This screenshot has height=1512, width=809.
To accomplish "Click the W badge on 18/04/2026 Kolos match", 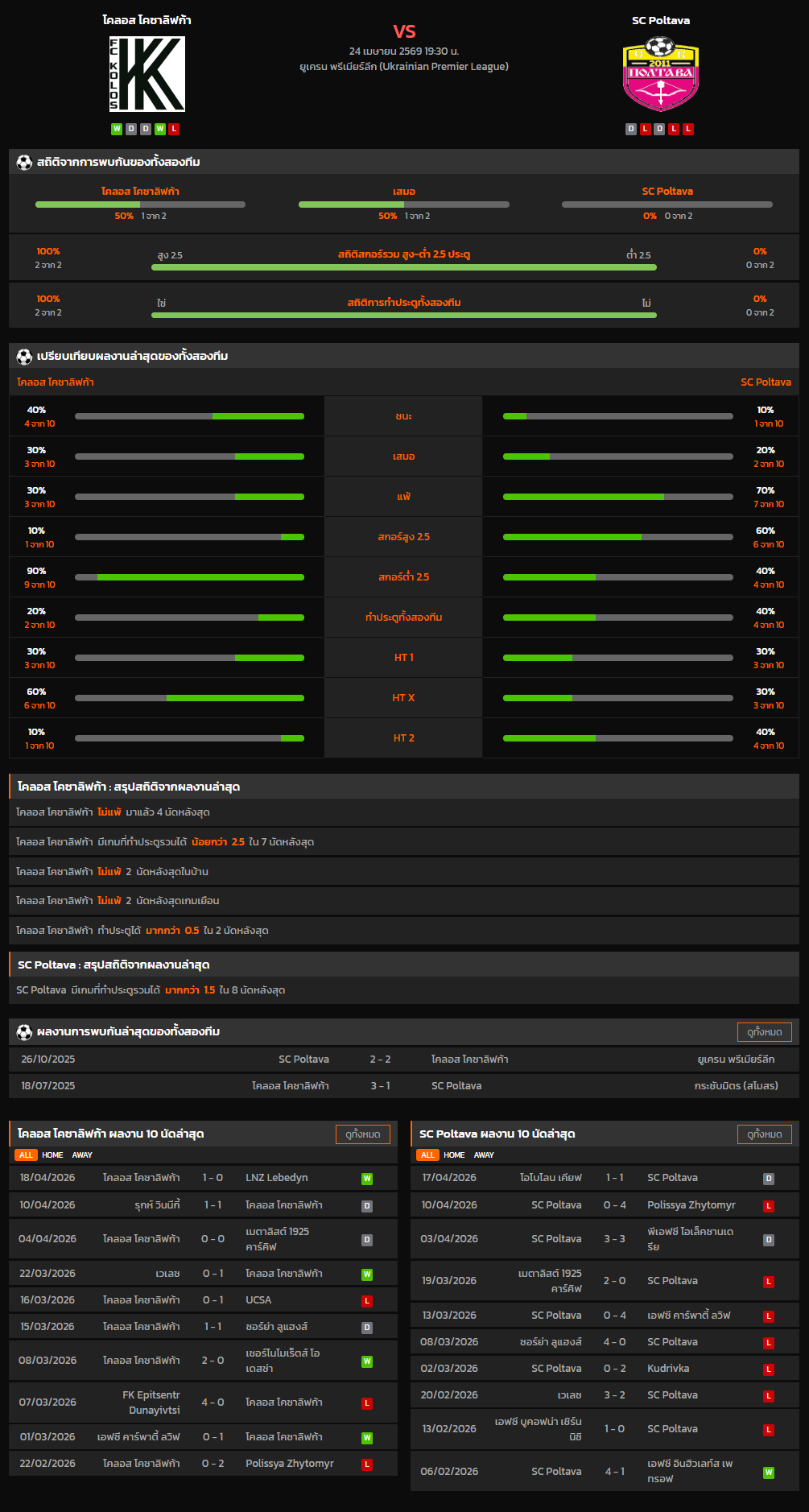I will tap(367, 1179).
